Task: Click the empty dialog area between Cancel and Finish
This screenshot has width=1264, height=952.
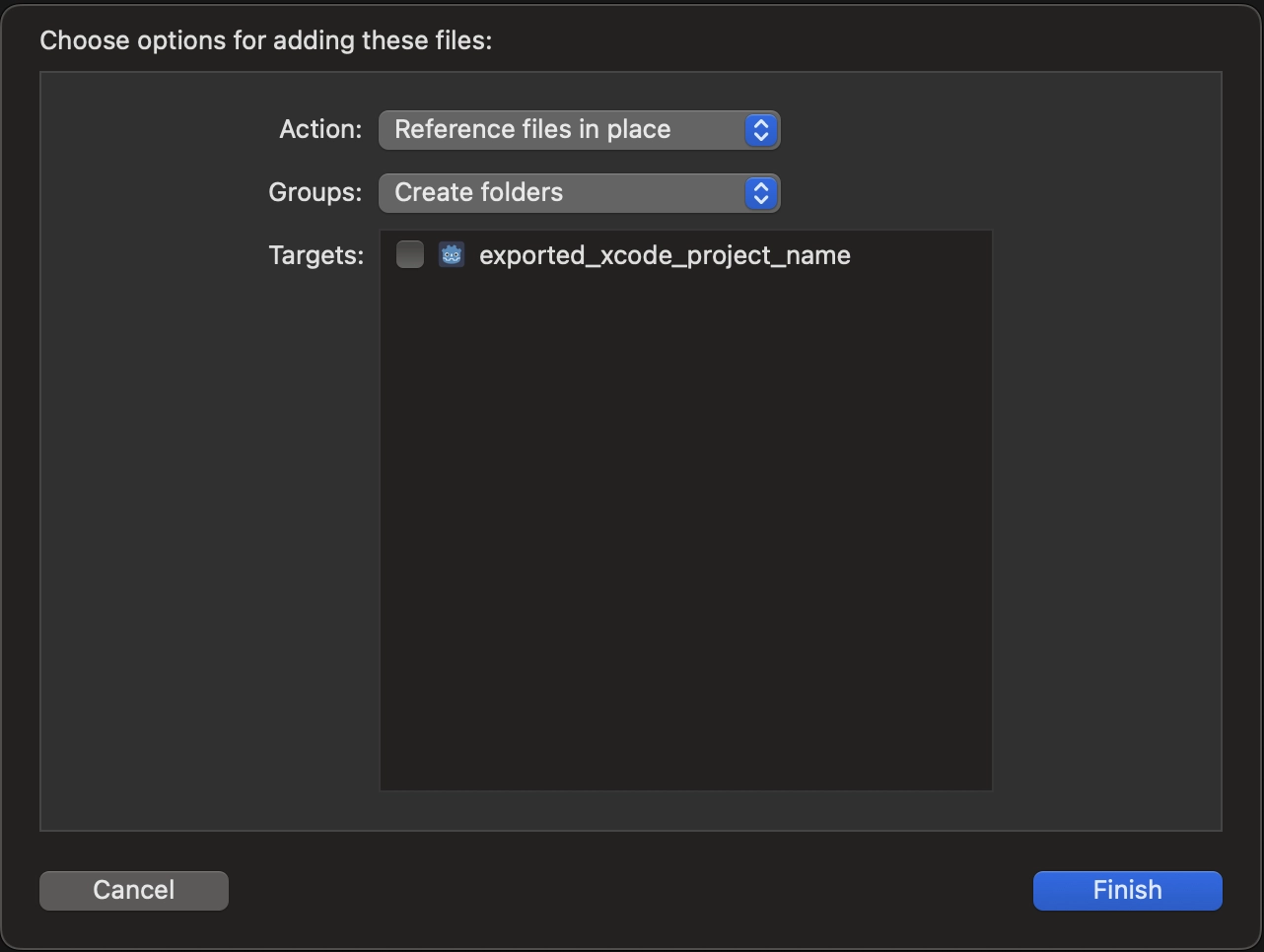Action: coord(631,890)
